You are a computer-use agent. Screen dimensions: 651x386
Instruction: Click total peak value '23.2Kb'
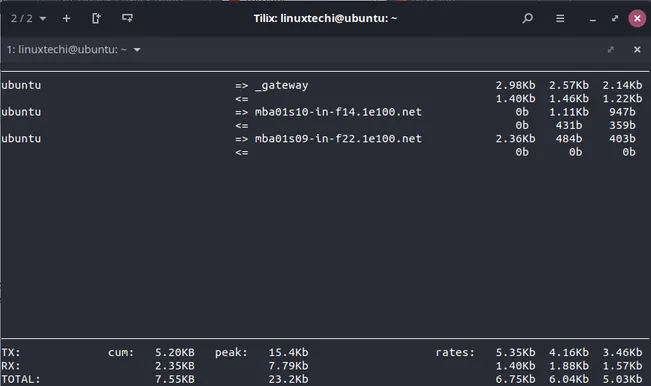(x=288, y=379)
